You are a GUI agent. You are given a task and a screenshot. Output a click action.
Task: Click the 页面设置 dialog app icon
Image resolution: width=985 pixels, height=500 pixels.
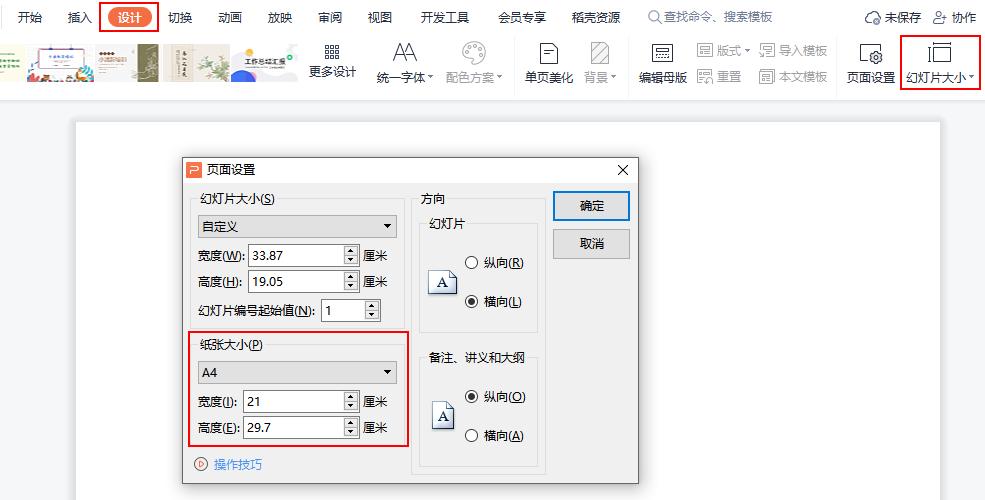(194, 170)
